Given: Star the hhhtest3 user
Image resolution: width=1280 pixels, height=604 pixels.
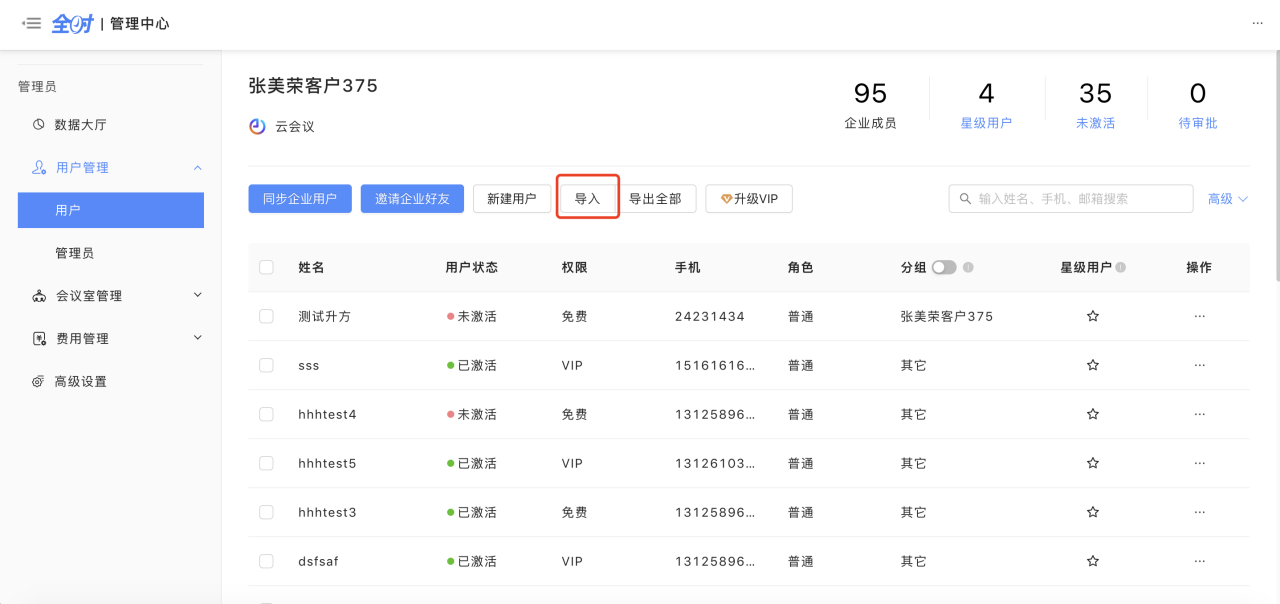Looking at the screenshot, I should click(1093, 512).
